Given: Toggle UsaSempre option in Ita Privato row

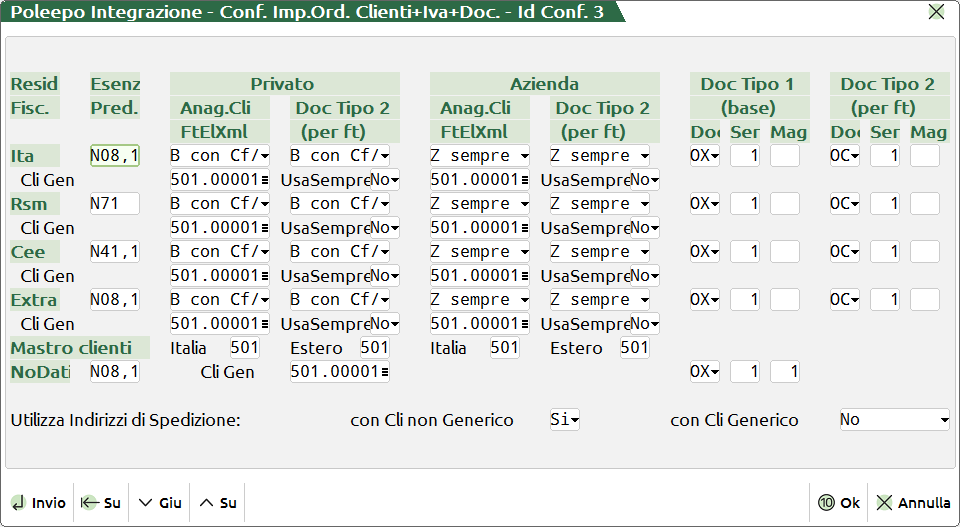Looking at the screenshot, I should pos(385,180).
